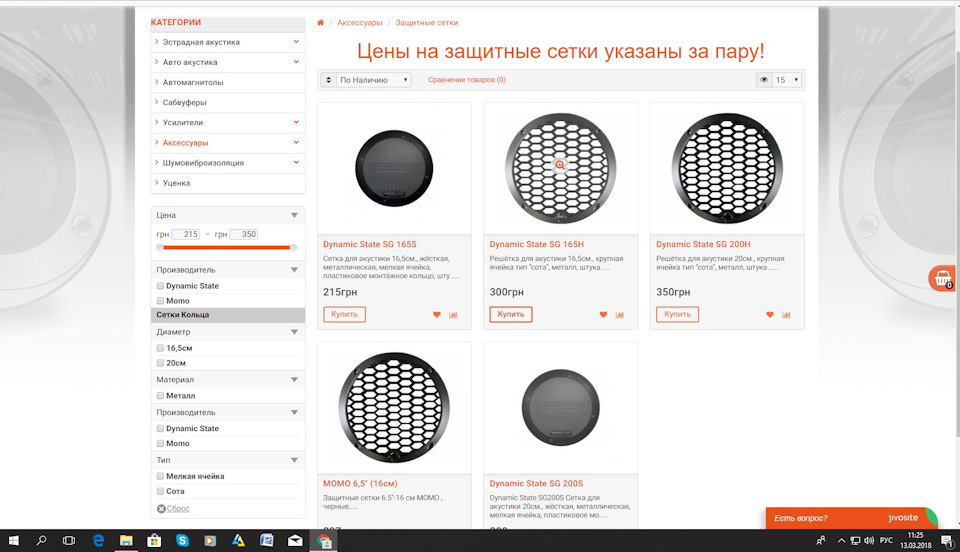
Task: Select Сетки Кольца filter heading
Action: point(228,315)
